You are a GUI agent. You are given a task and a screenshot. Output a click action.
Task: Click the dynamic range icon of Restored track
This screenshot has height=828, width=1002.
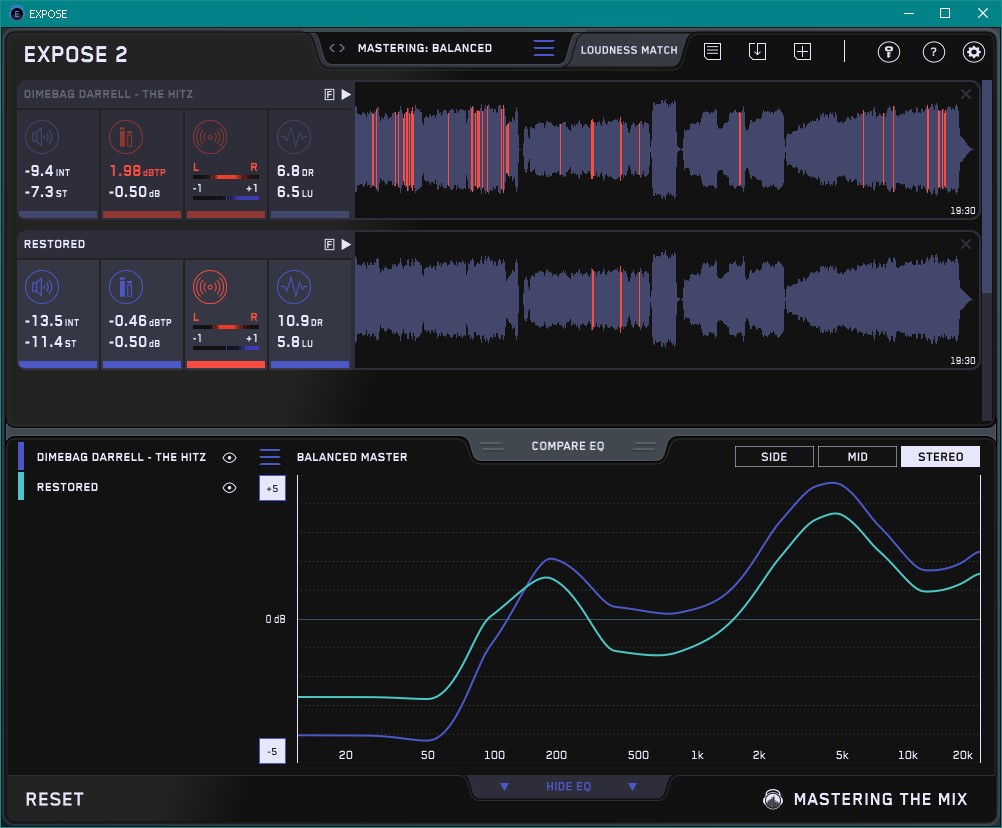(292, 288)
